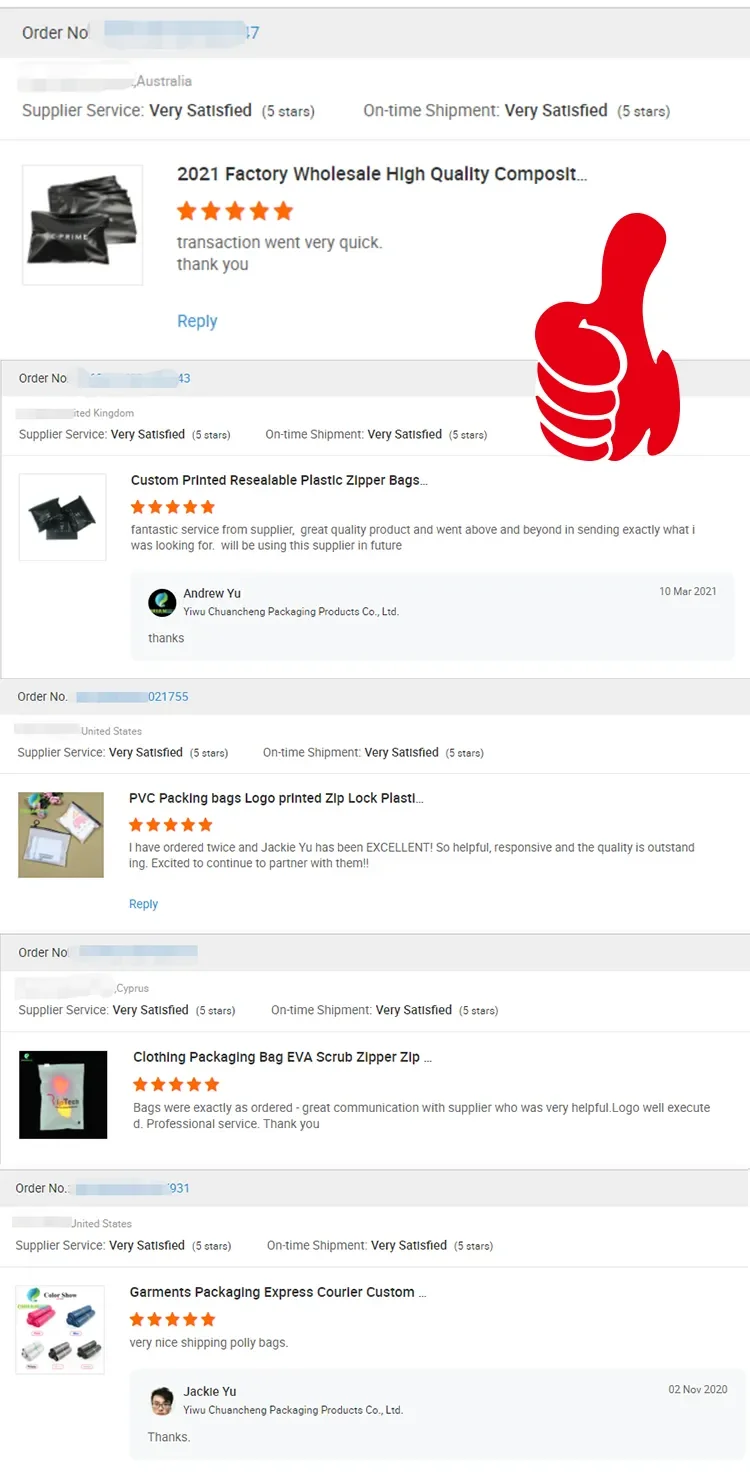Click Reply under the transaction went quick review

pos(197,321)
